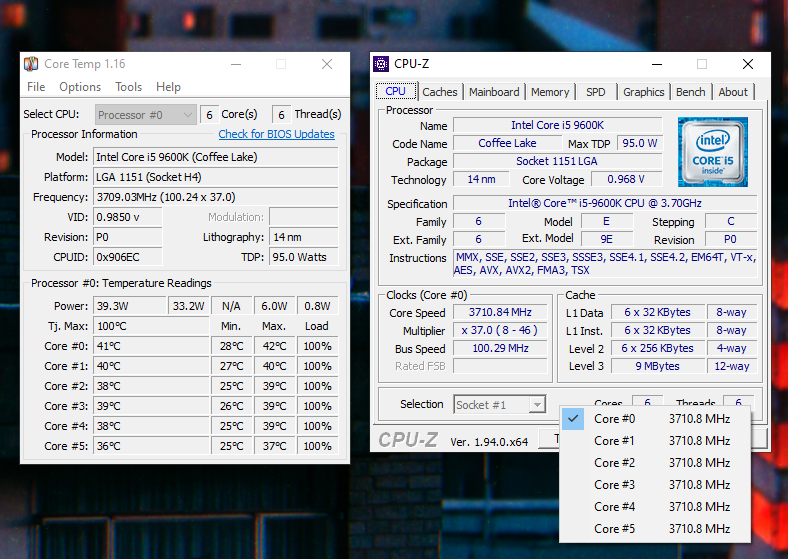Minimize the CPU-Z window
This screenshot has width=788, height=559.
[657, 64]
